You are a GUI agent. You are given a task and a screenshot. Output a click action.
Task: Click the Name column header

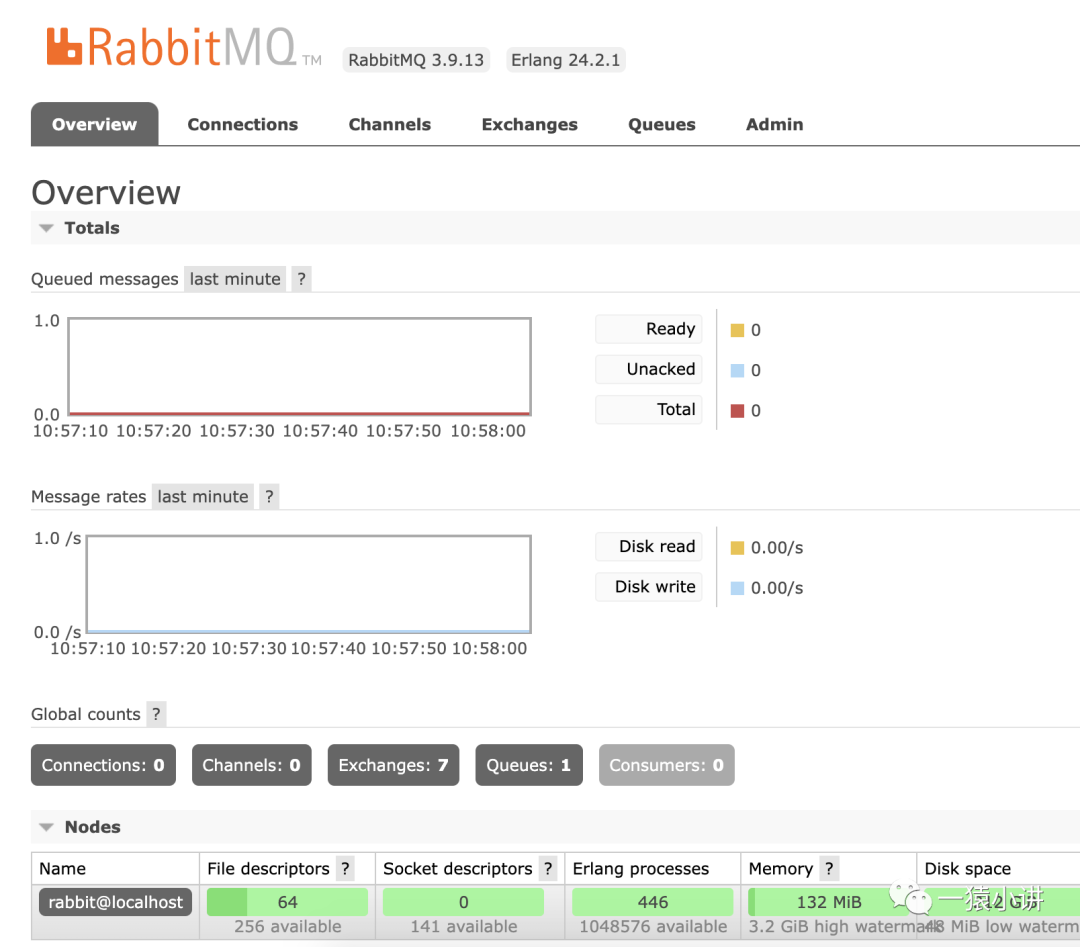click(x=63, y=868)
